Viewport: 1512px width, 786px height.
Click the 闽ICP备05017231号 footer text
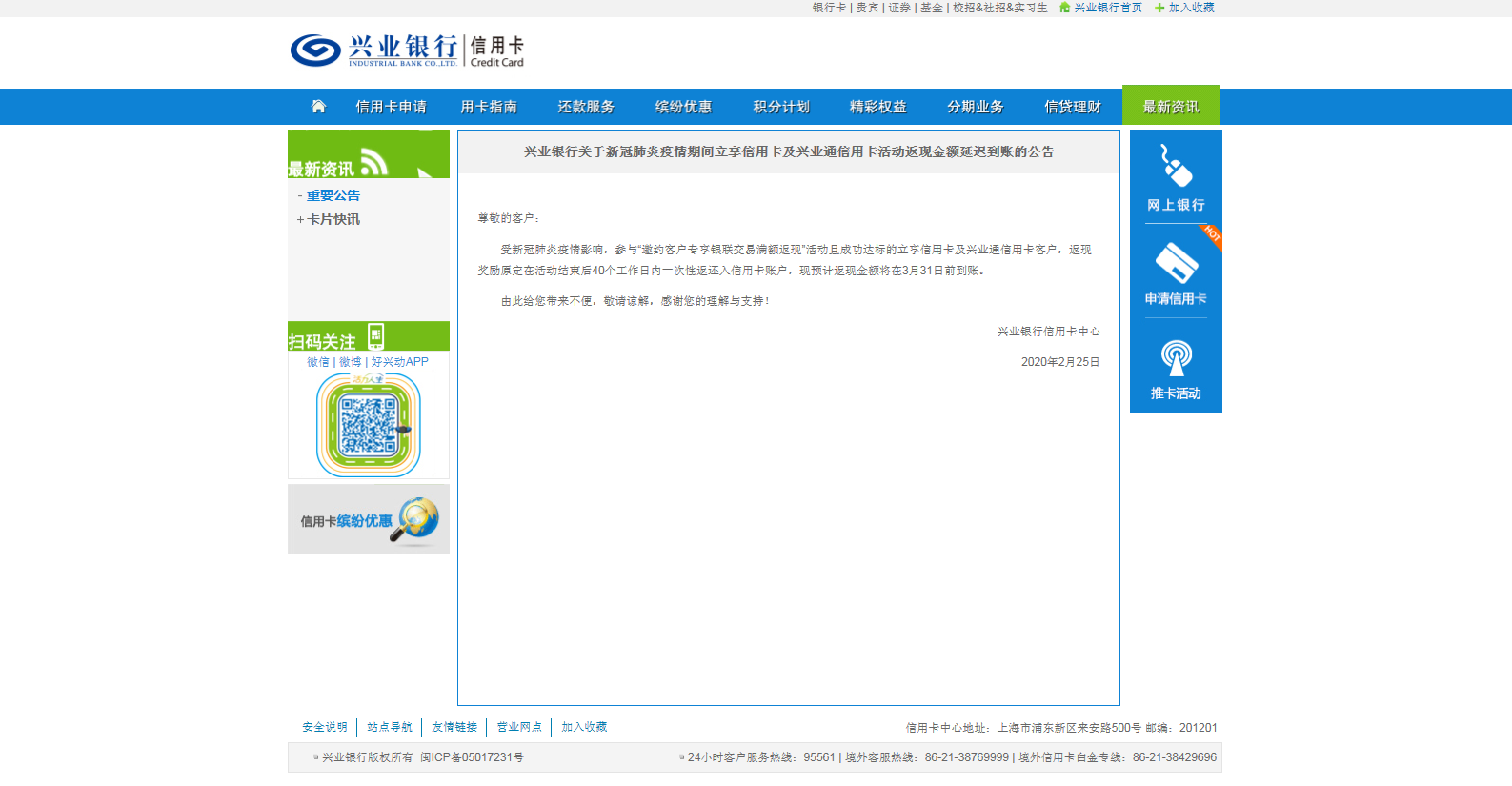pyautogui.click(x=472, y=757)
